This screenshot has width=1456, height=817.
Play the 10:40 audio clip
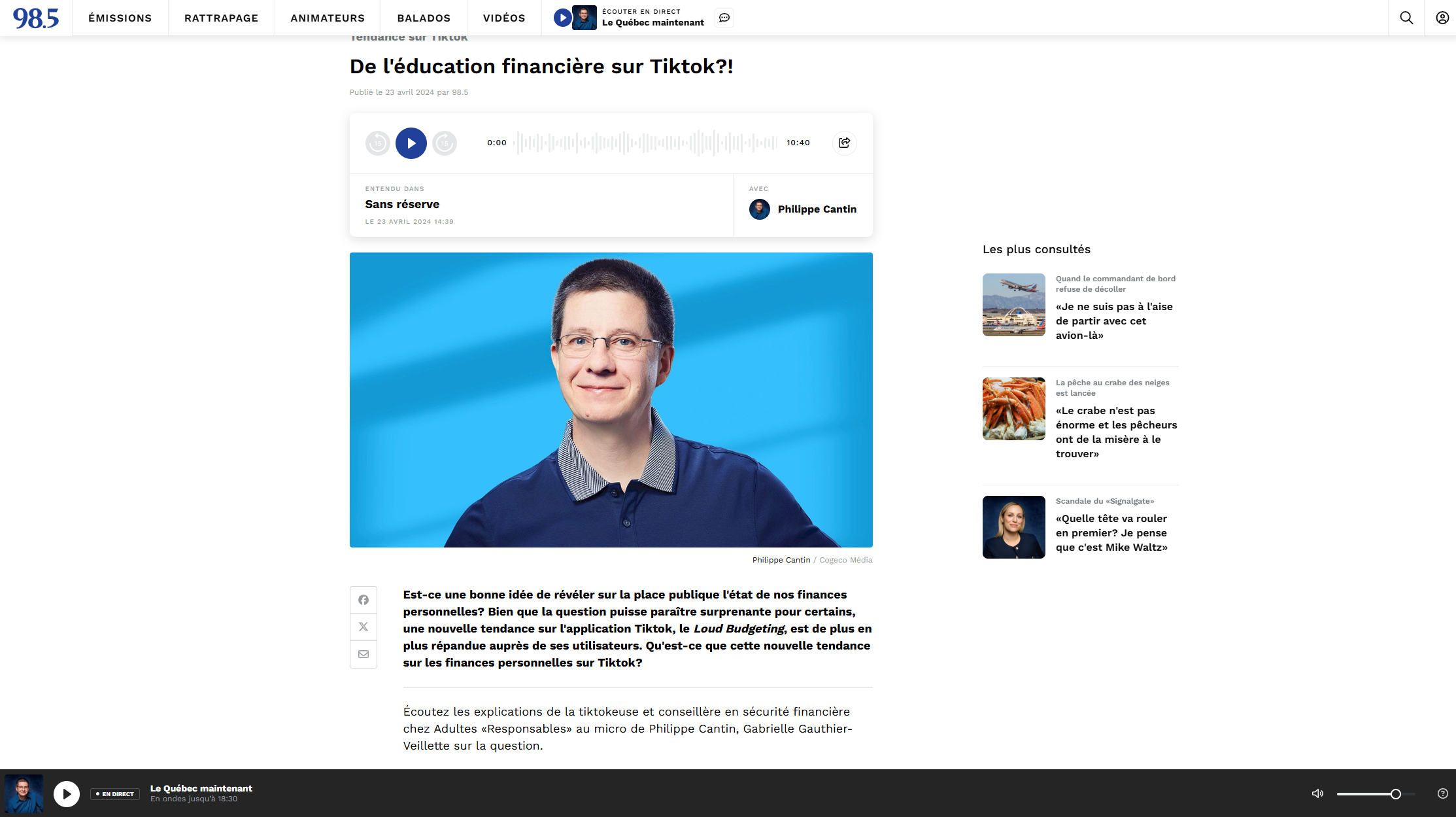411,143
